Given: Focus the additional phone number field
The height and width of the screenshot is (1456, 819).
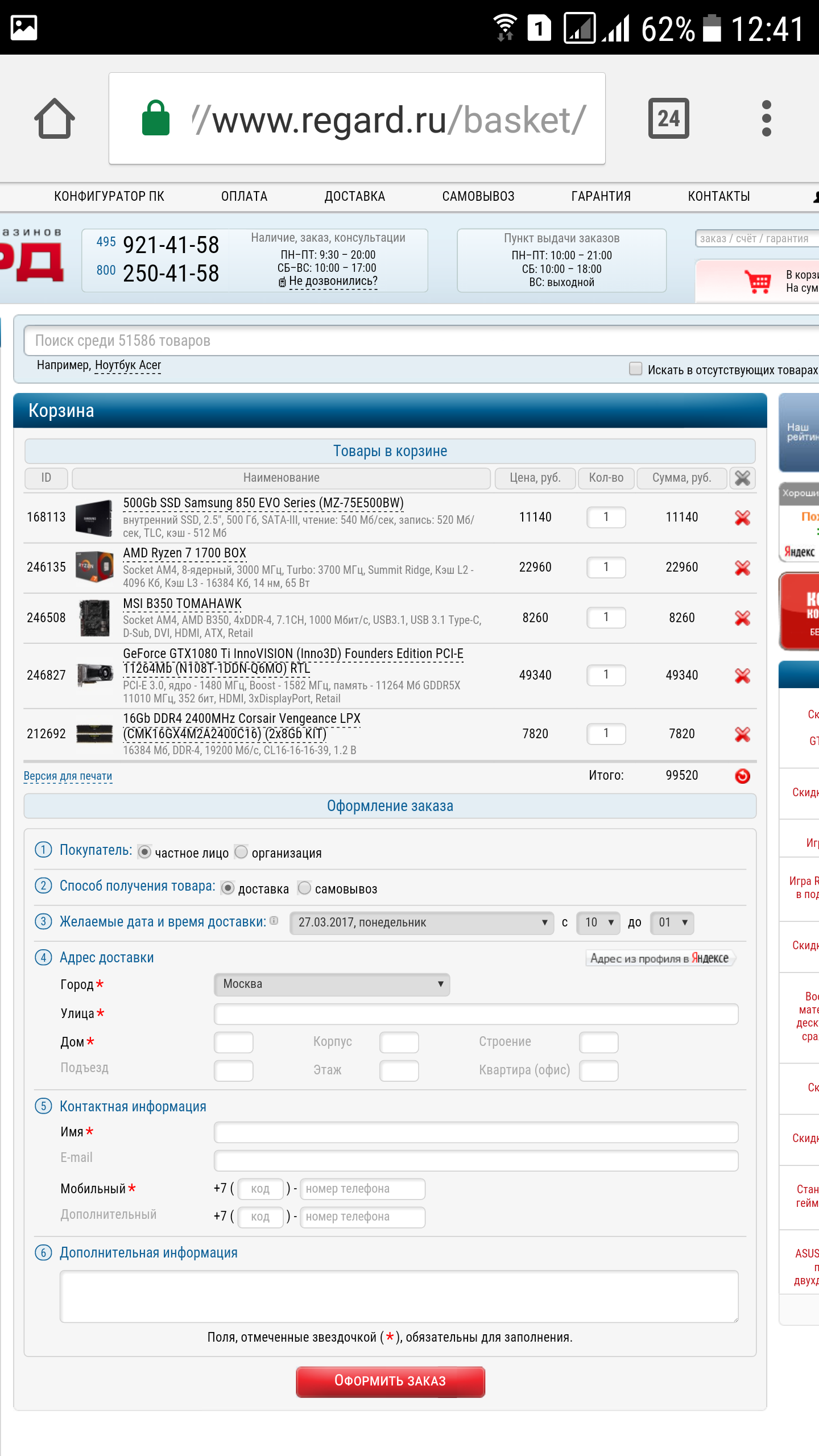Looking at the screenshot, I should [x=363, y=1217].
